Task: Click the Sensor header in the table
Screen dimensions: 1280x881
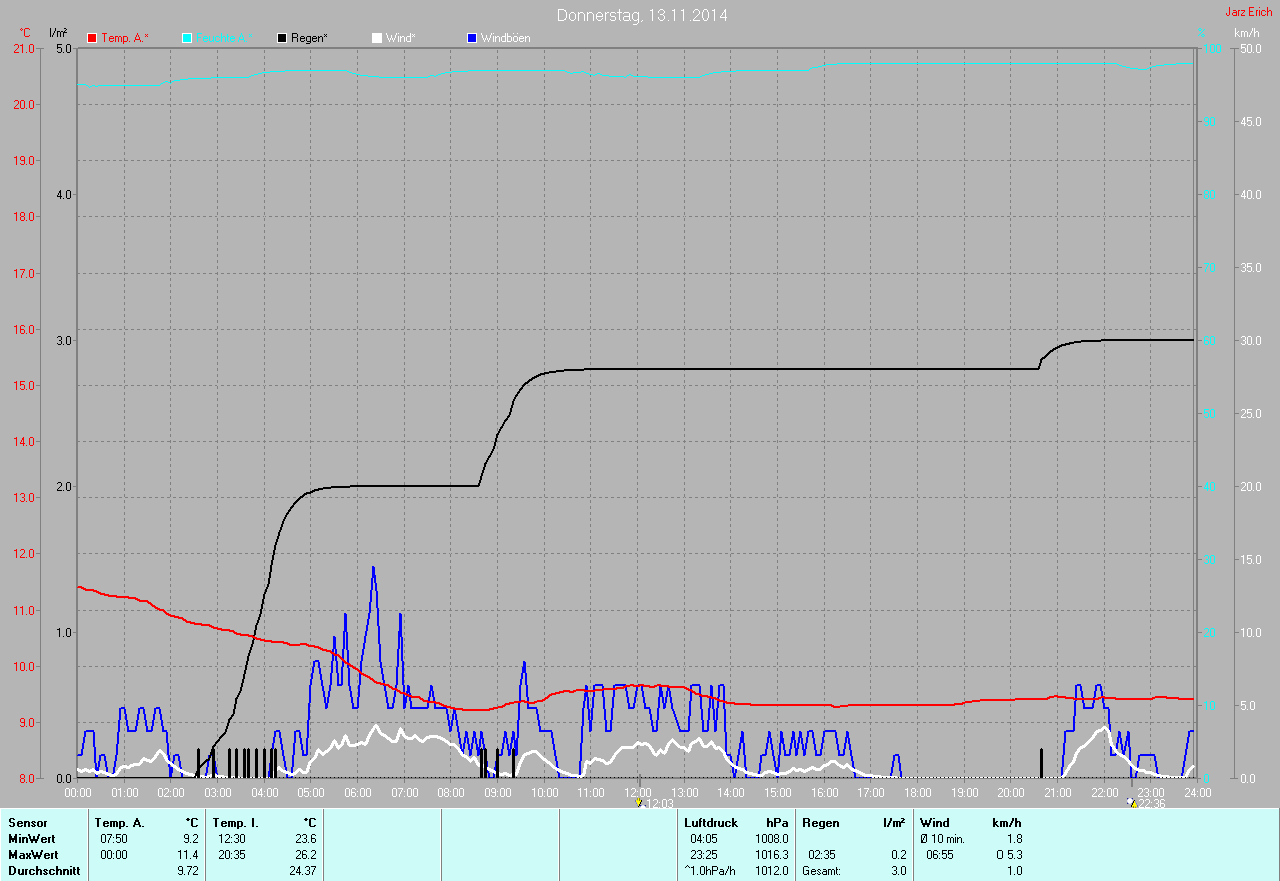Action: point(27,822)
